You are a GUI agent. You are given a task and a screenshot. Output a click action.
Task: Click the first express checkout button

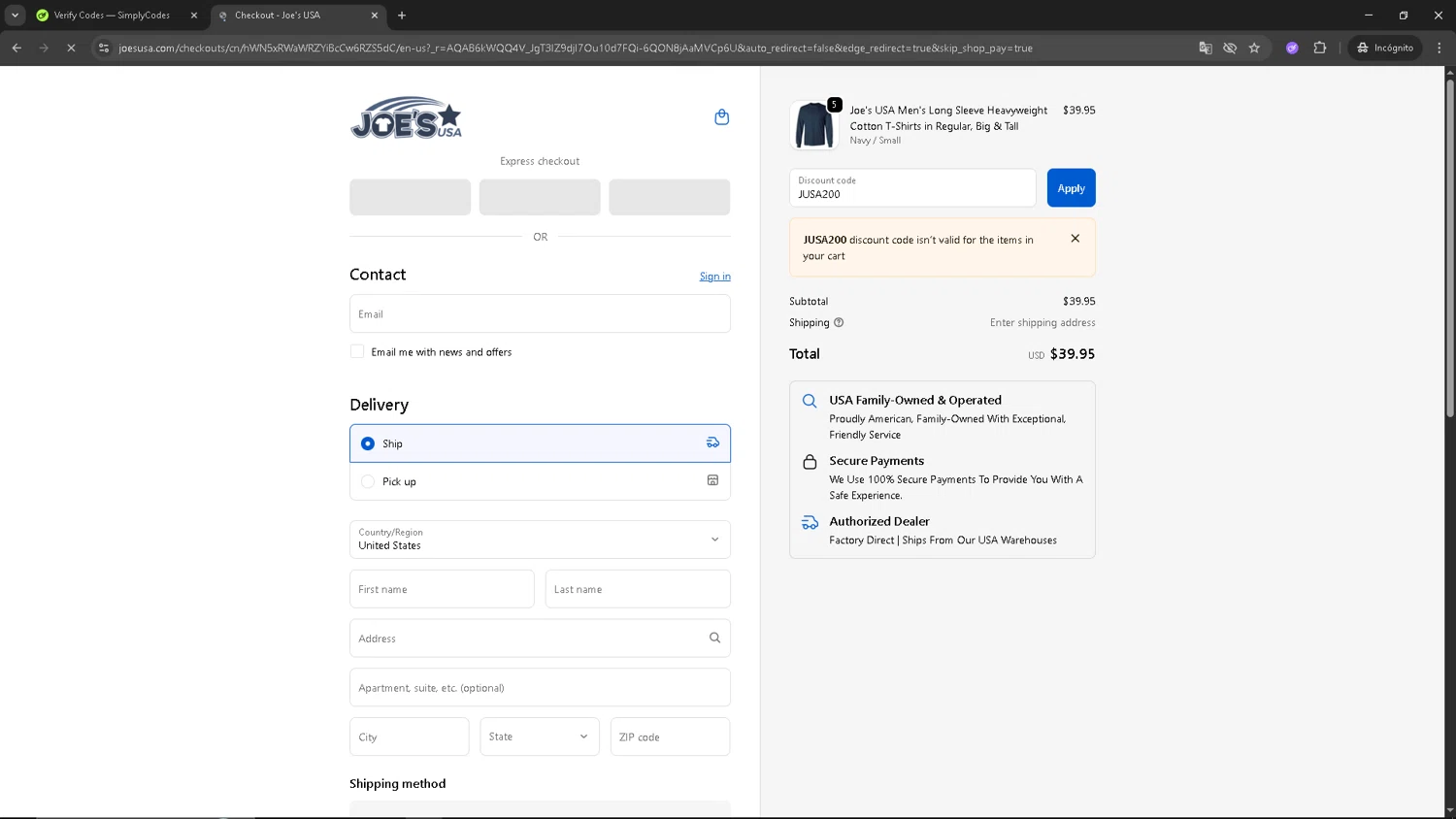[x=410, y=197]
